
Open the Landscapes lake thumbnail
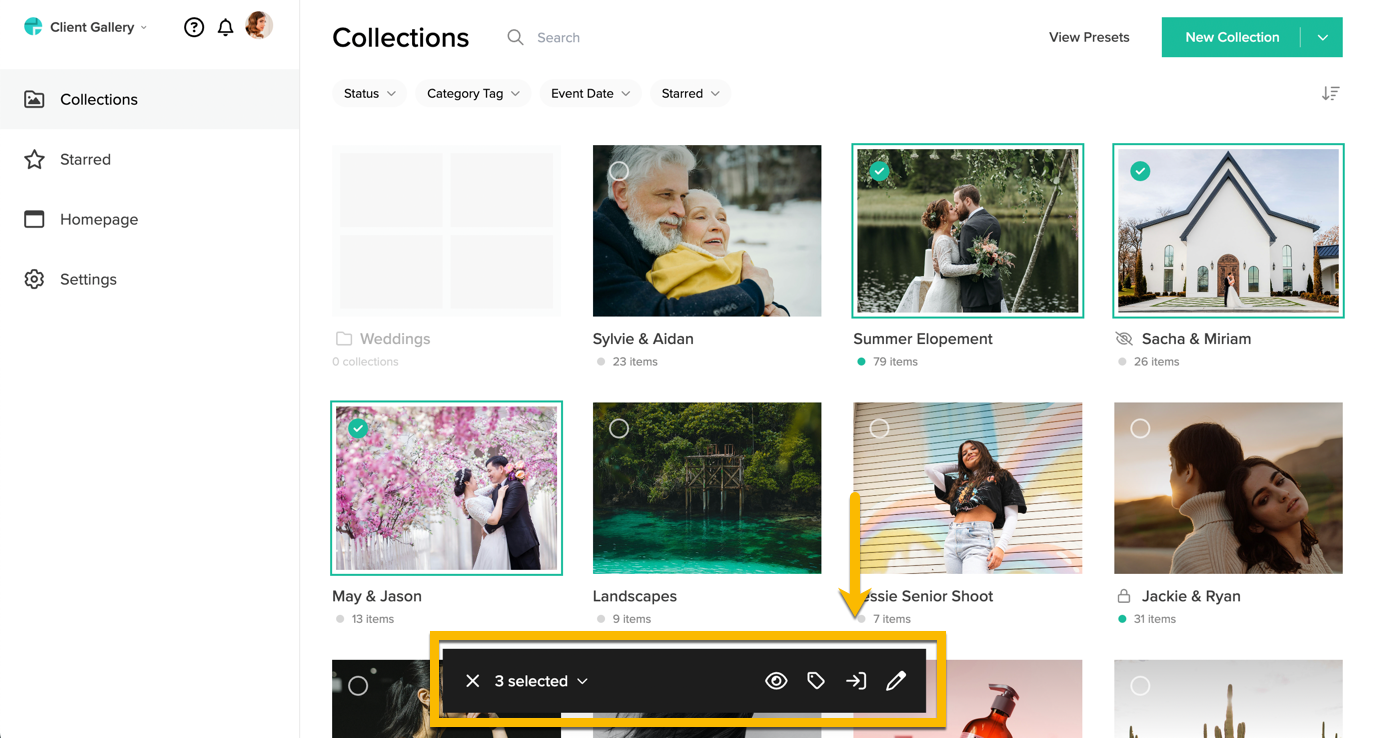coord(707,488)
